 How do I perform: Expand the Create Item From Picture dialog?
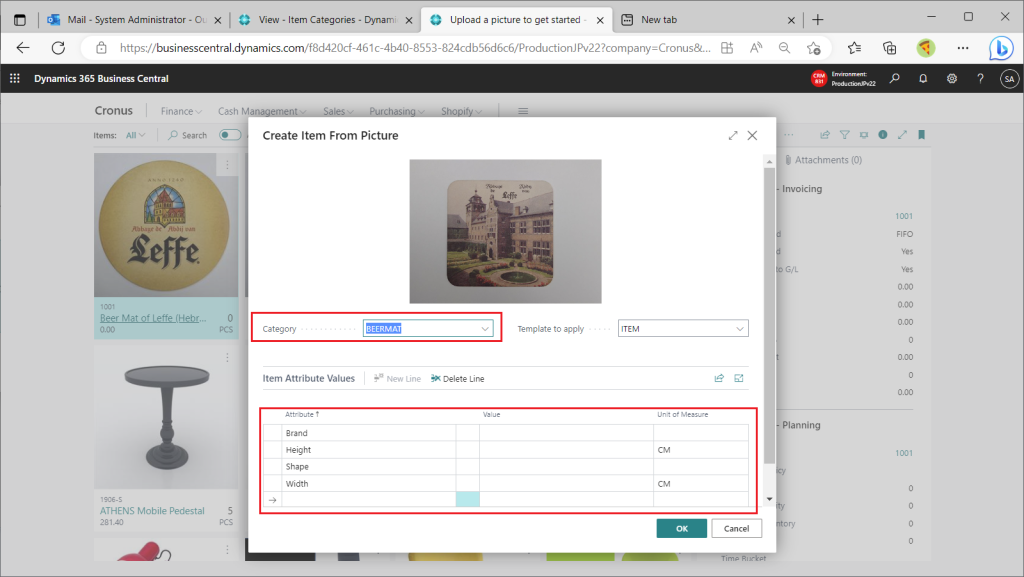(x=733, y=135)
